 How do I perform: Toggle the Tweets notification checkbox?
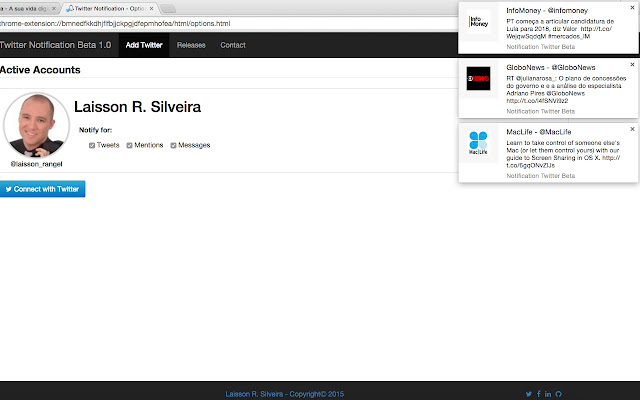(92, 145)
